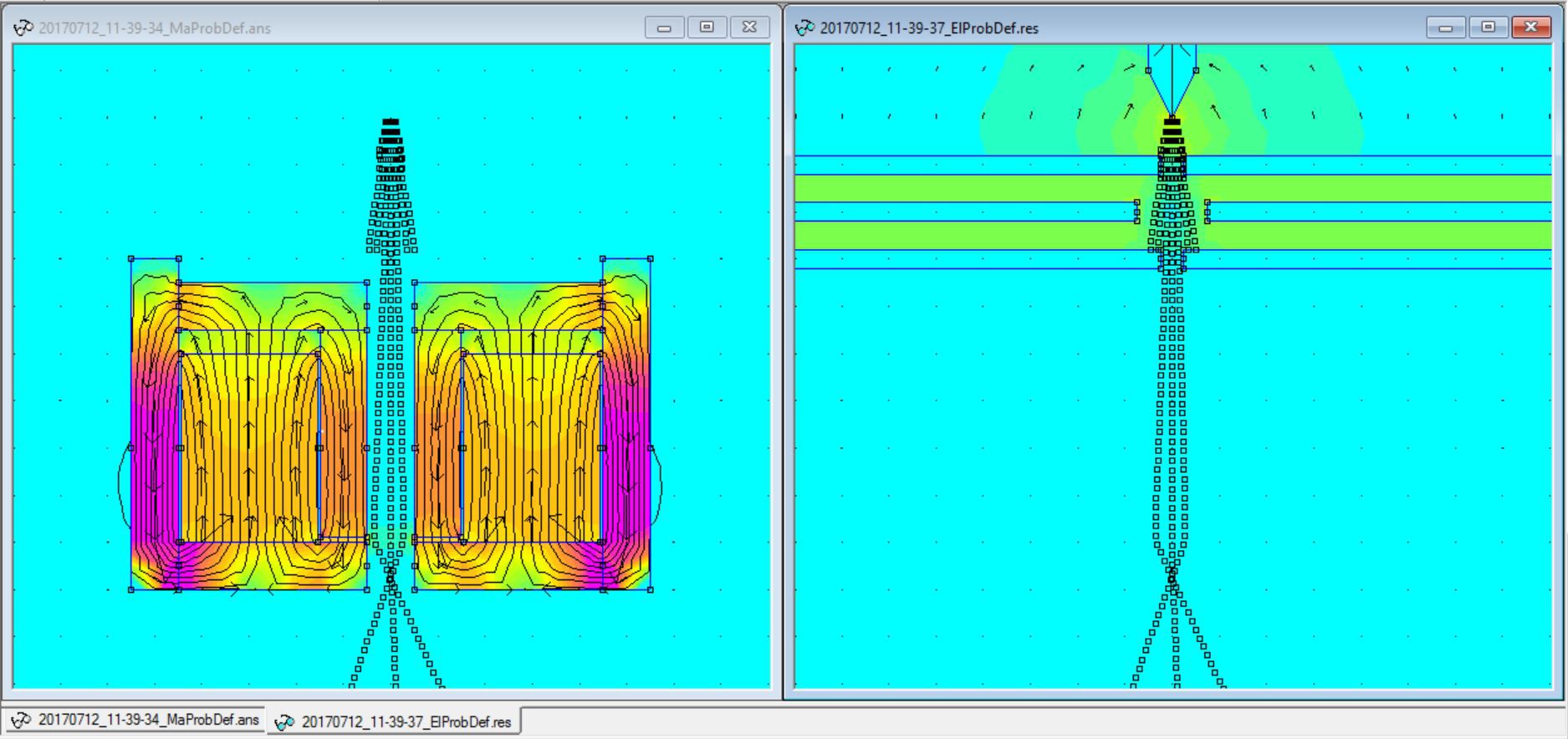Minimize the ElProbDef.res window
This screenshot has width=1568, height=739.
click(1446, 28)
